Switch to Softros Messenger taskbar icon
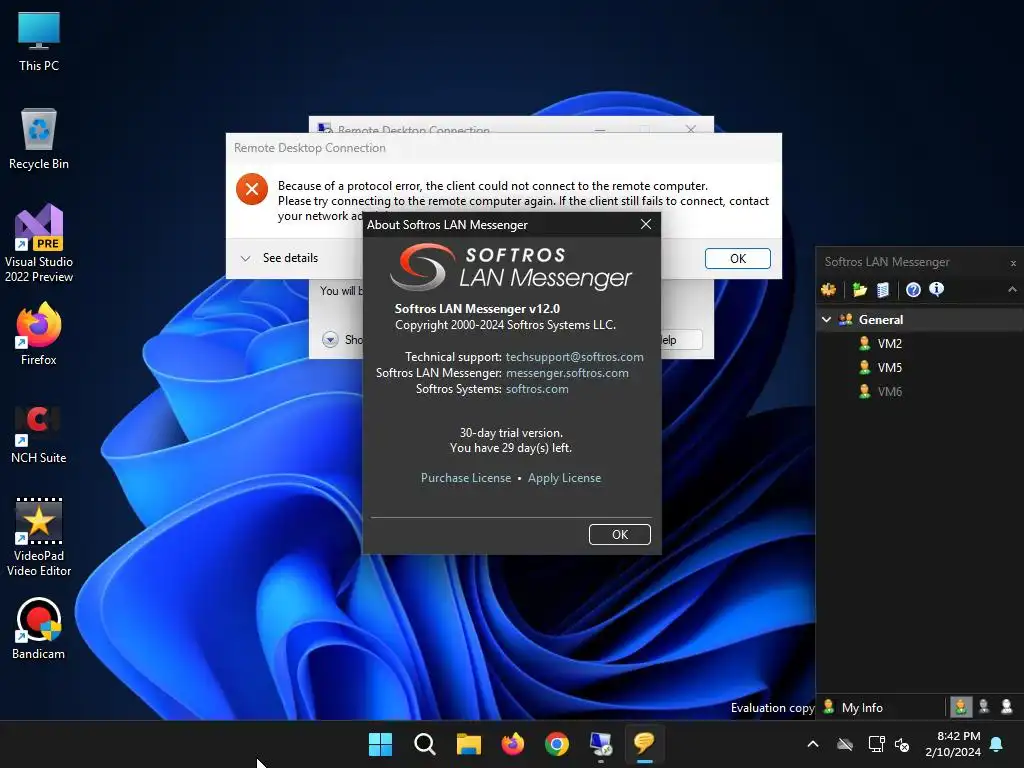Viewport: 1024px width, 768px height. pos(645,744)
